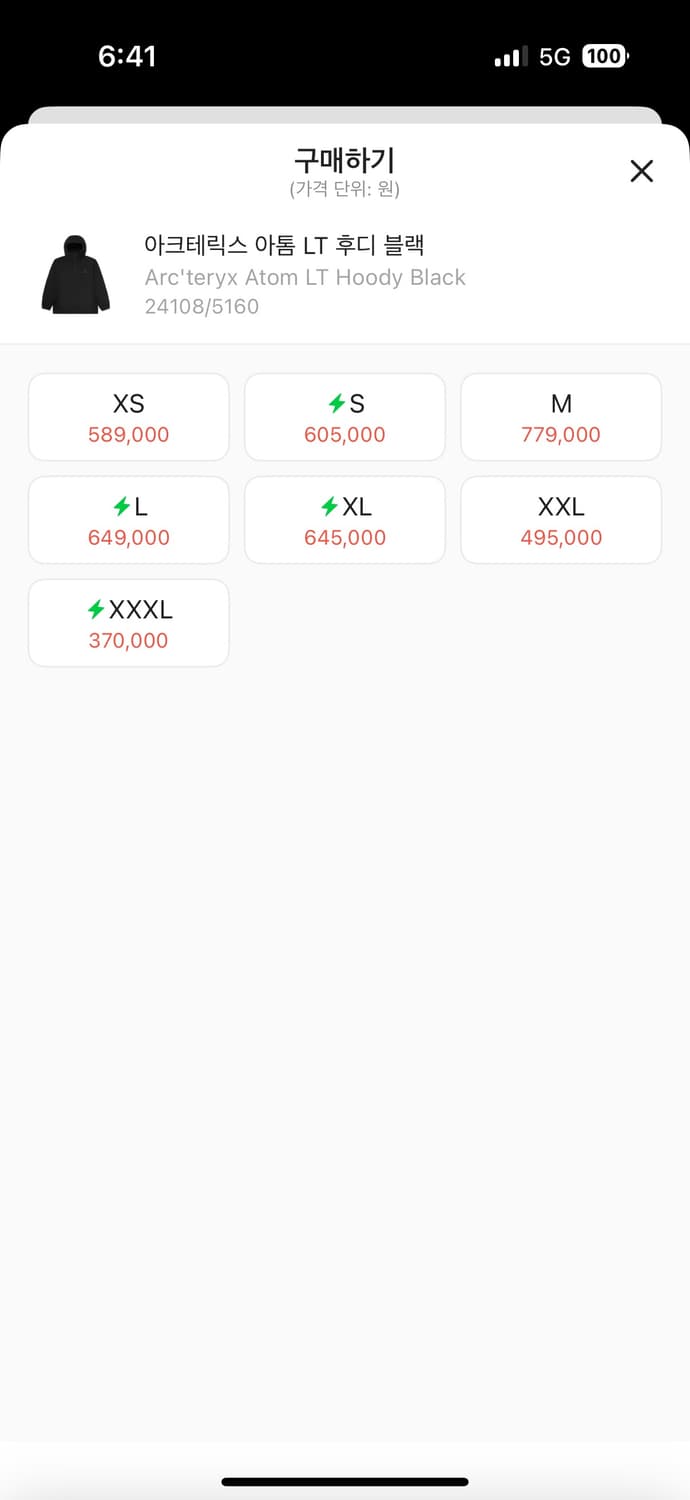Tap the model number 24108/5160
This screenshot has height=1500, width=690.
click(x=202, y=306)
